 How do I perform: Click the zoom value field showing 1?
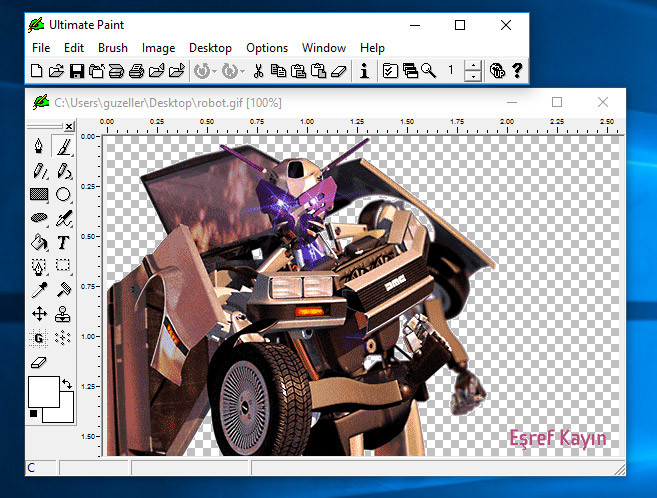451,70
